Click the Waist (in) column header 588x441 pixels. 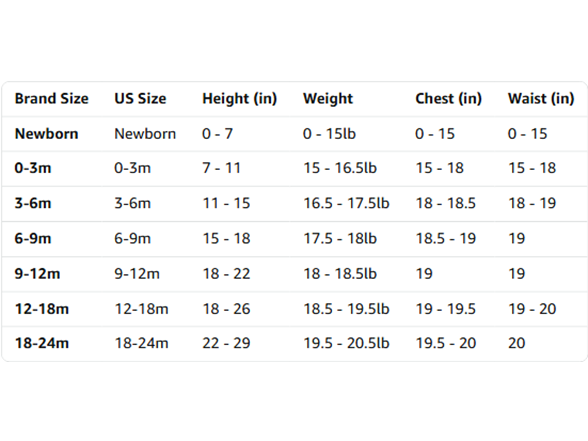click(x=541, y=99)
